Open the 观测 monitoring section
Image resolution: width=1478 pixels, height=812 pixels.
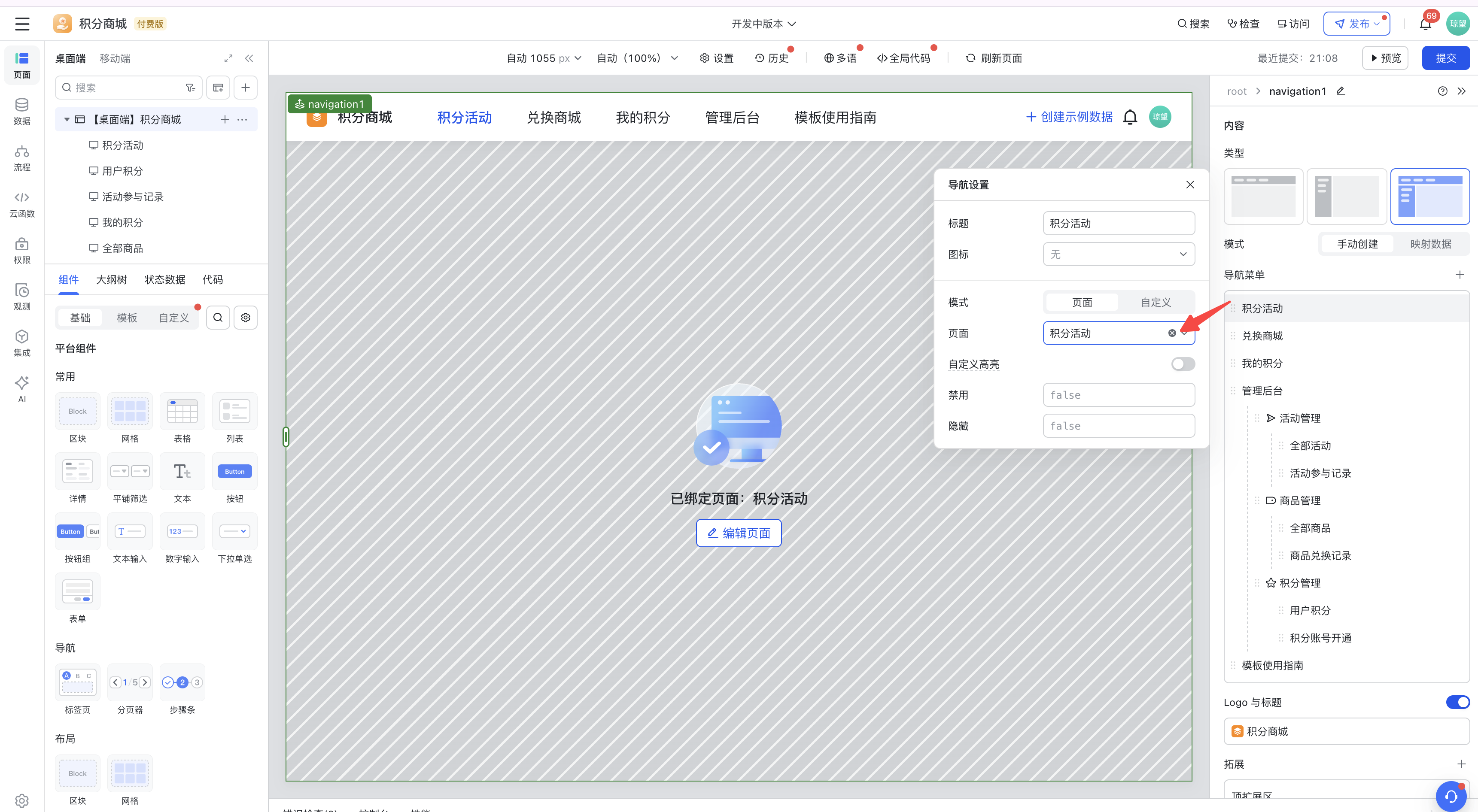(22, 297)
